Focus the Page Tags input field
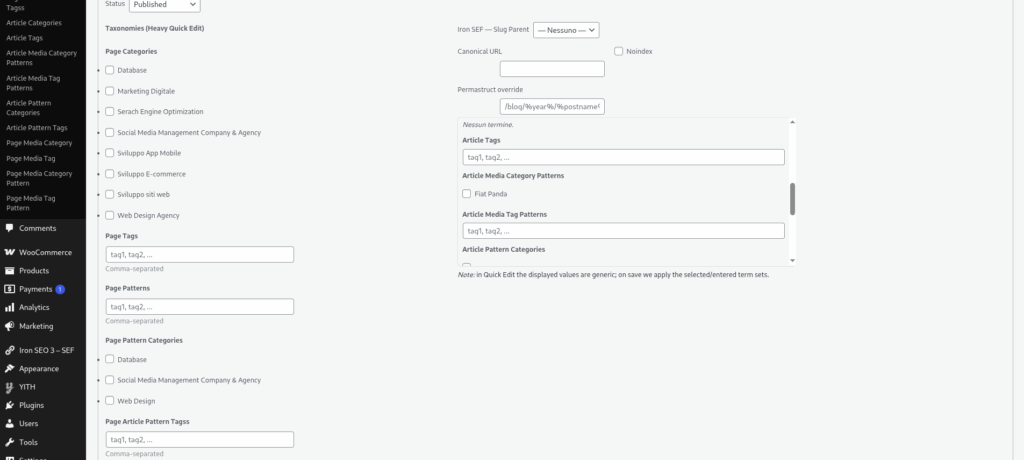Viewport: 1024px width, 460px height. [200, 254]
